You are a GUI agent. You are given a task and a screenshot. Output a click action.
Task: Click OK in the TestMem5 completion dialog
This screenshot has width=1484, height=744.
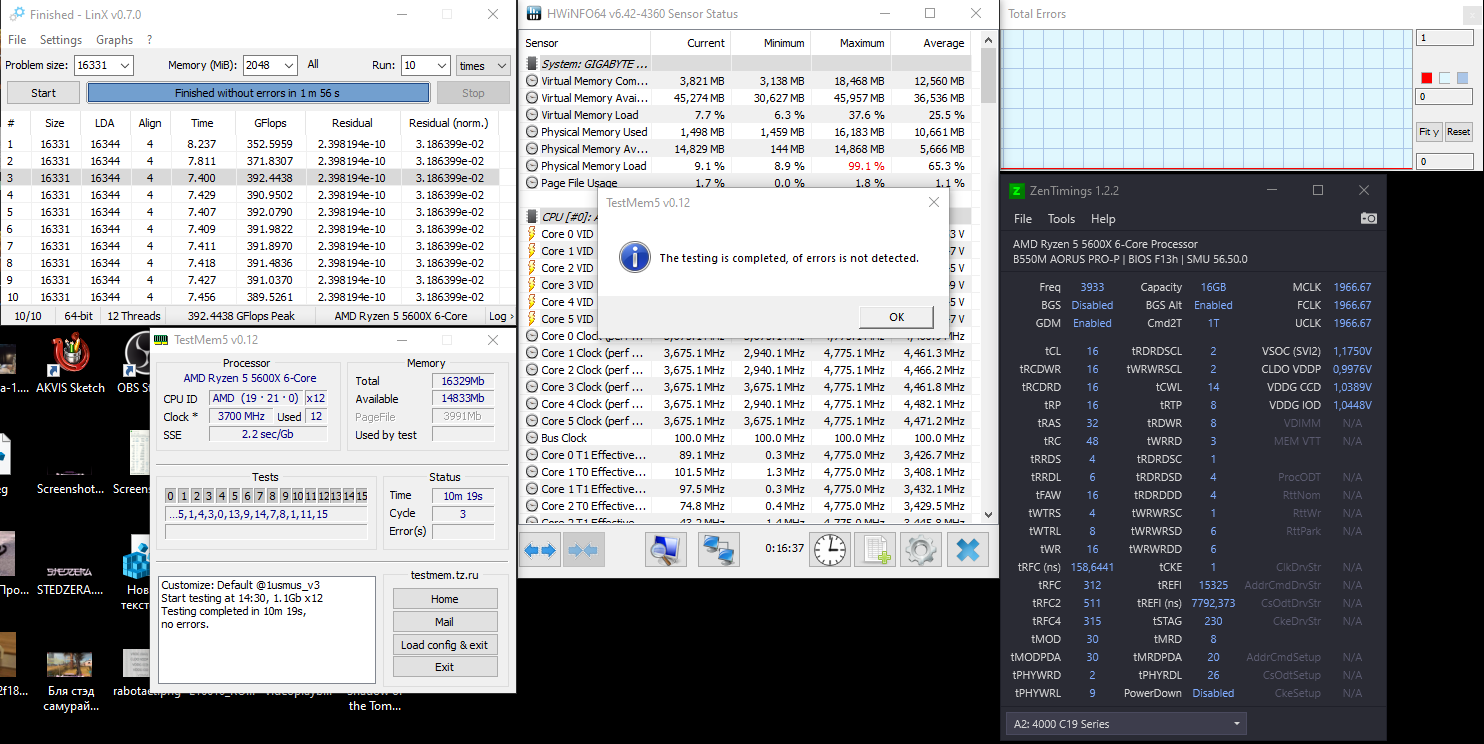pos(896,317)
